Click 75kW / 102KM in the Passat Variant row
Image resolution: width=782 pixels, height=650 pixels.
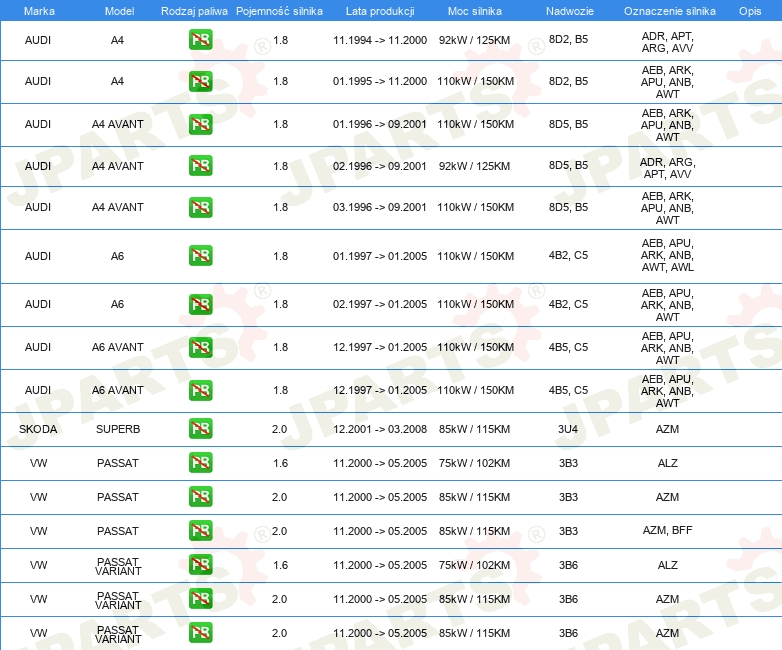[x=474, y=565]
